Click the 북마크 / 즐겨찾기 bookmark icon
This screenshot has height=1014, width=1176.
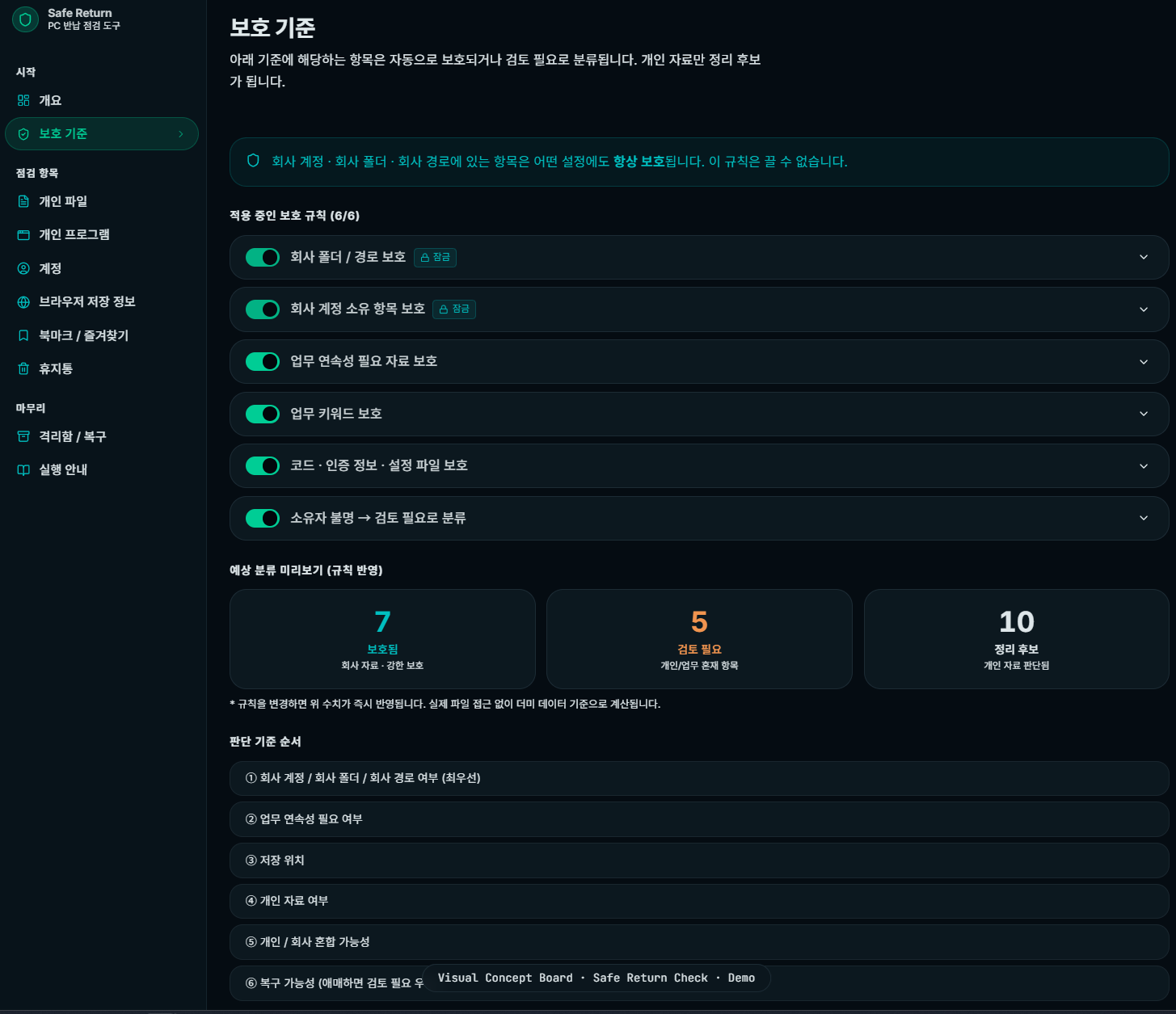pos(23,335)
